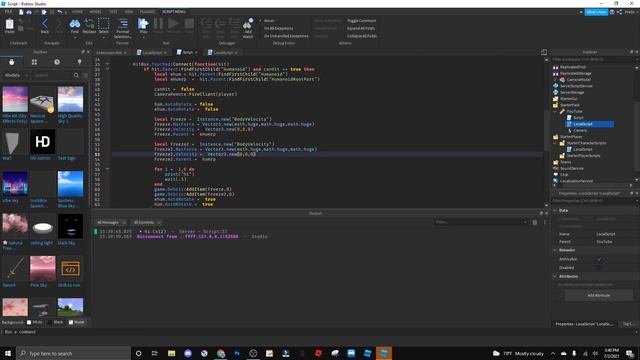Select None background option in Toolbox
This screenshot has height=360, width=640.
tap(76, 322)
